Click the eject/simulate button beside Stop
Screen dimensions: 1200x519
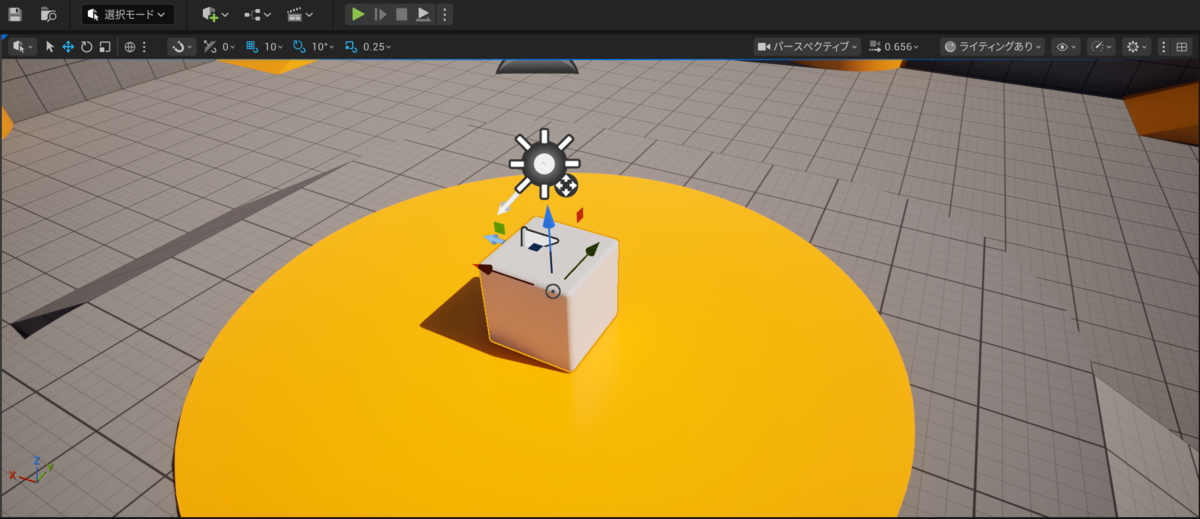423,14
